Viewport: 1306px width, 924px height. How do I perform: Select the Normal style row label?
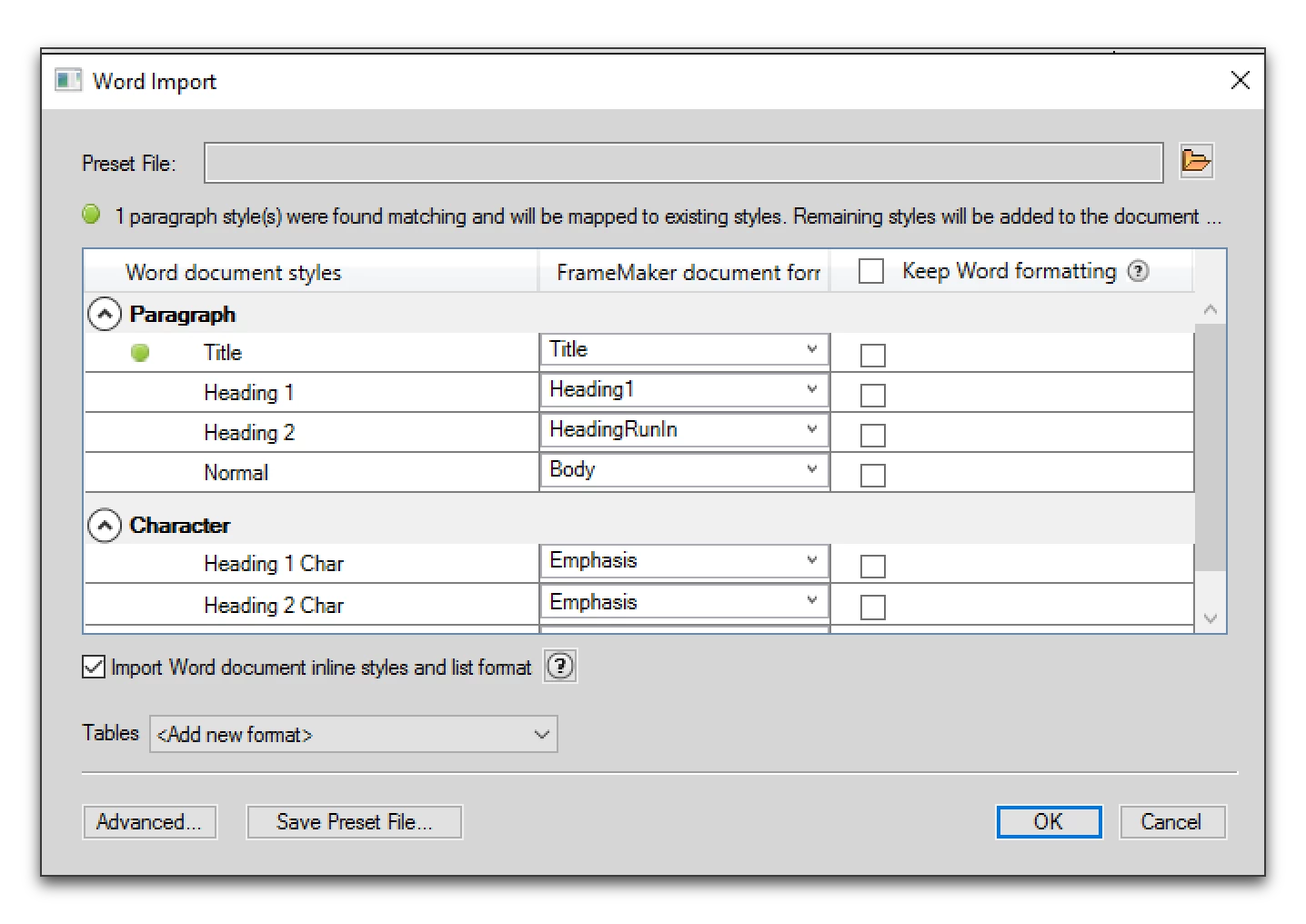[236, 473]
